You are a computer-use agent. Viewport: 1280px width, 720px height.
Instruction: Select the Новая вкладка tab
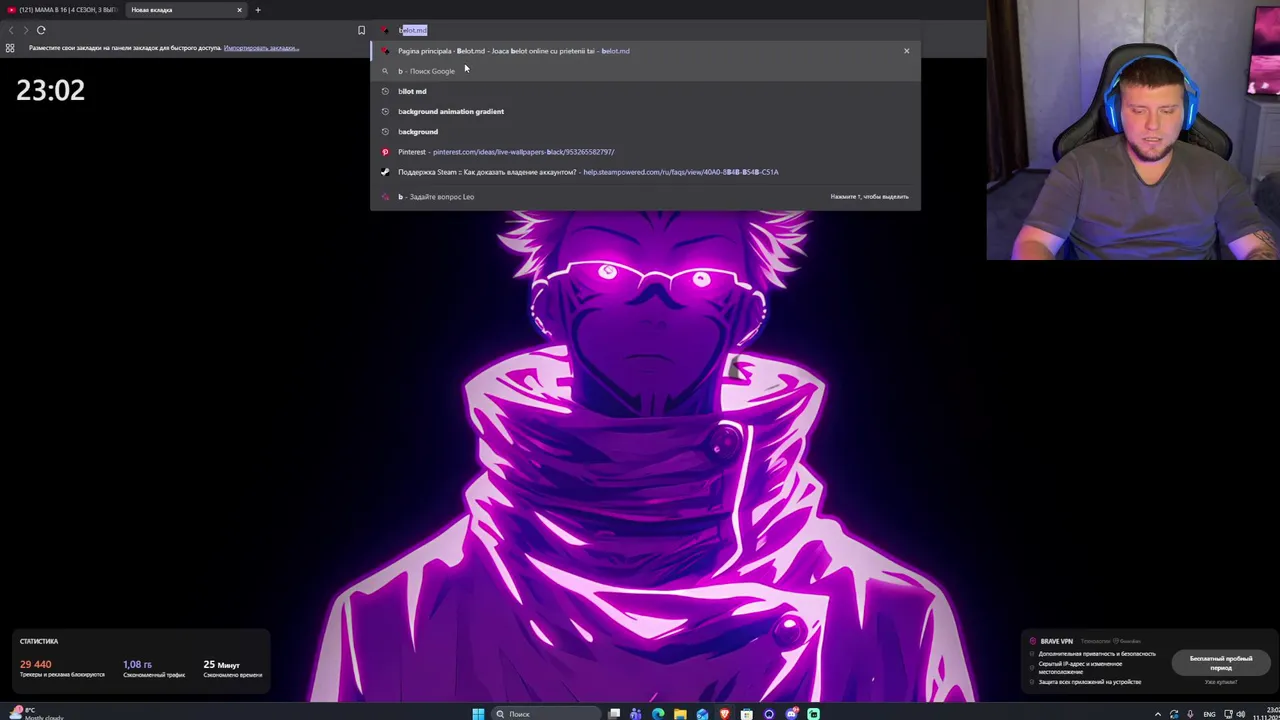(185, 10)
